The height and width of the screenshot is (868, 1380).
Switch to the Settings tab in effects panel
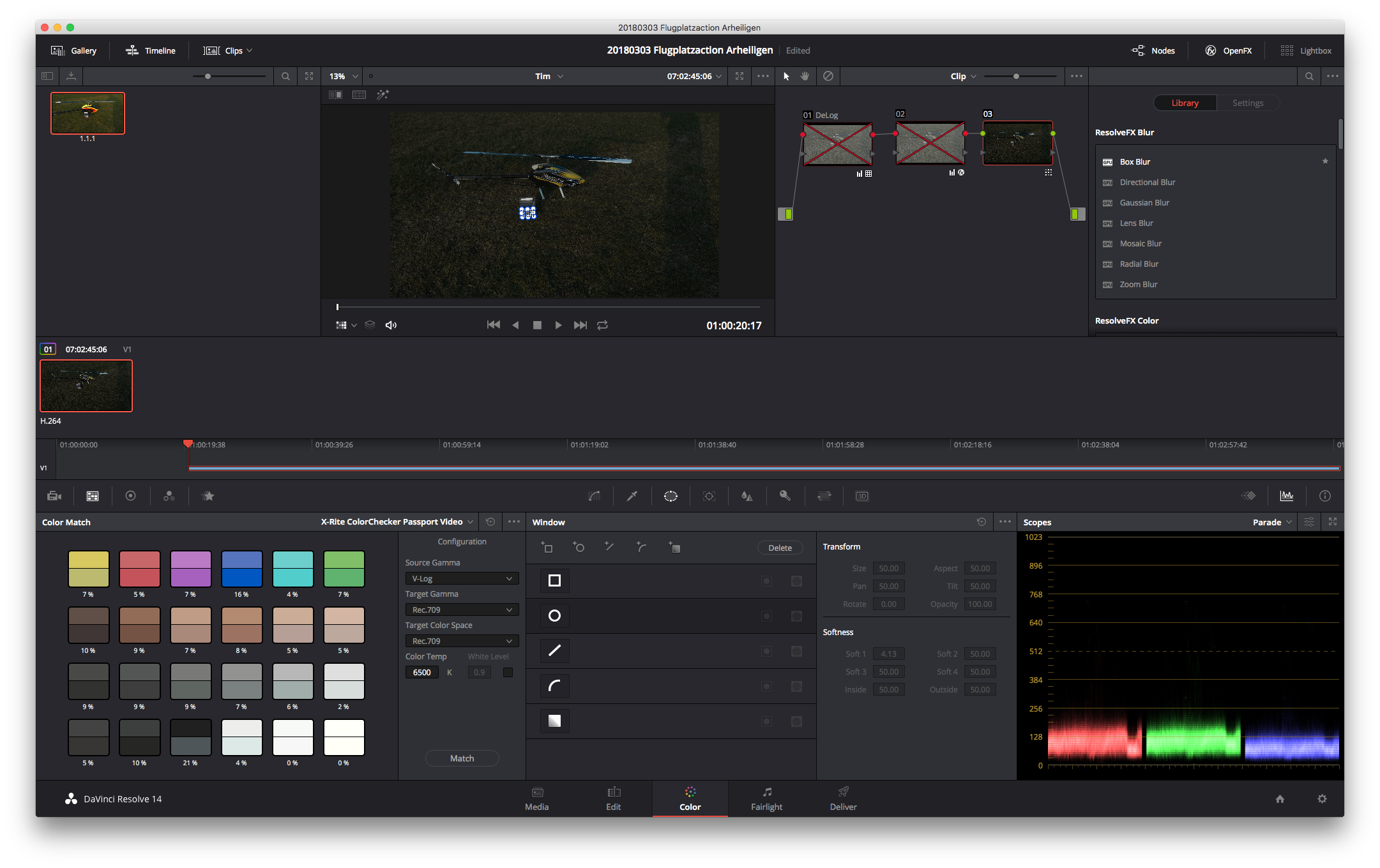pyautogui.click(x=1248, y=102)
